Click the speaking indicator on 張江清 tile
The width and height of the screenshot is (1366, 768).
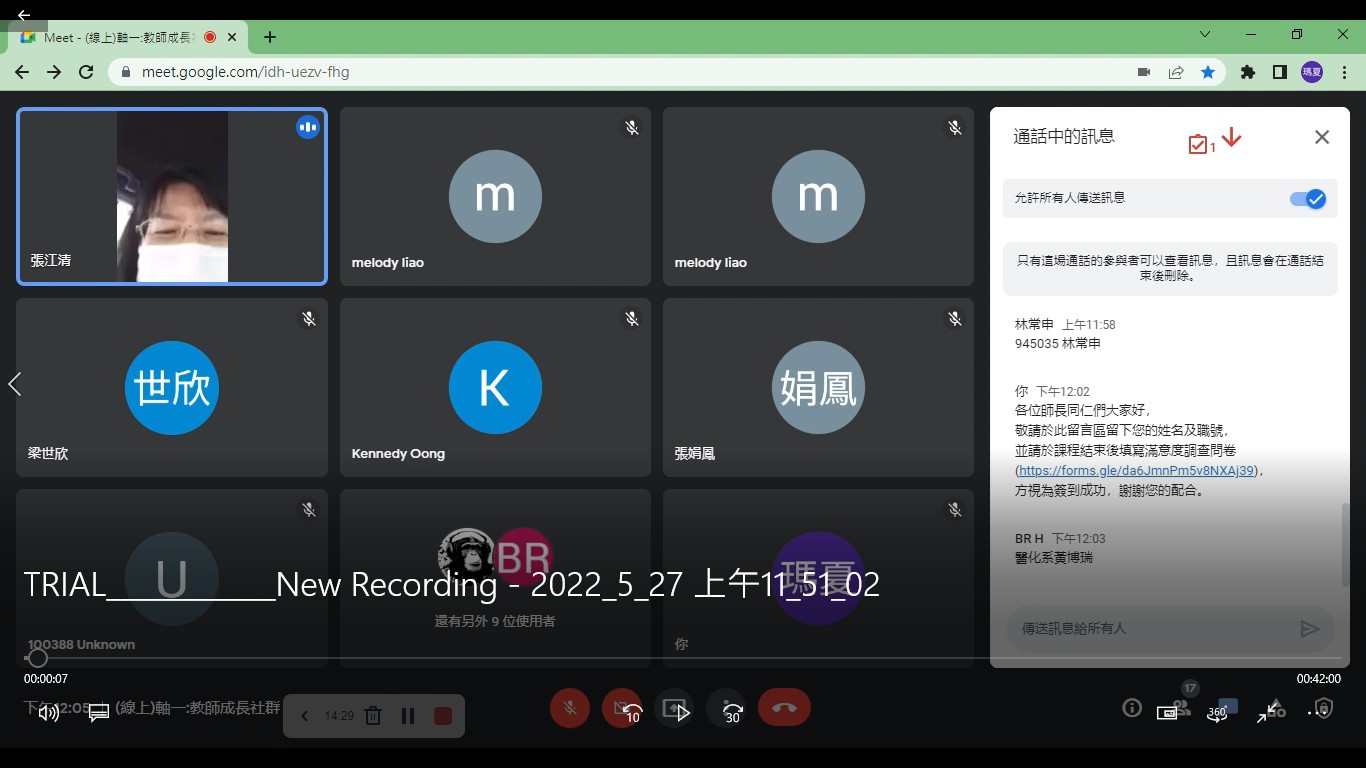point(308,127)
